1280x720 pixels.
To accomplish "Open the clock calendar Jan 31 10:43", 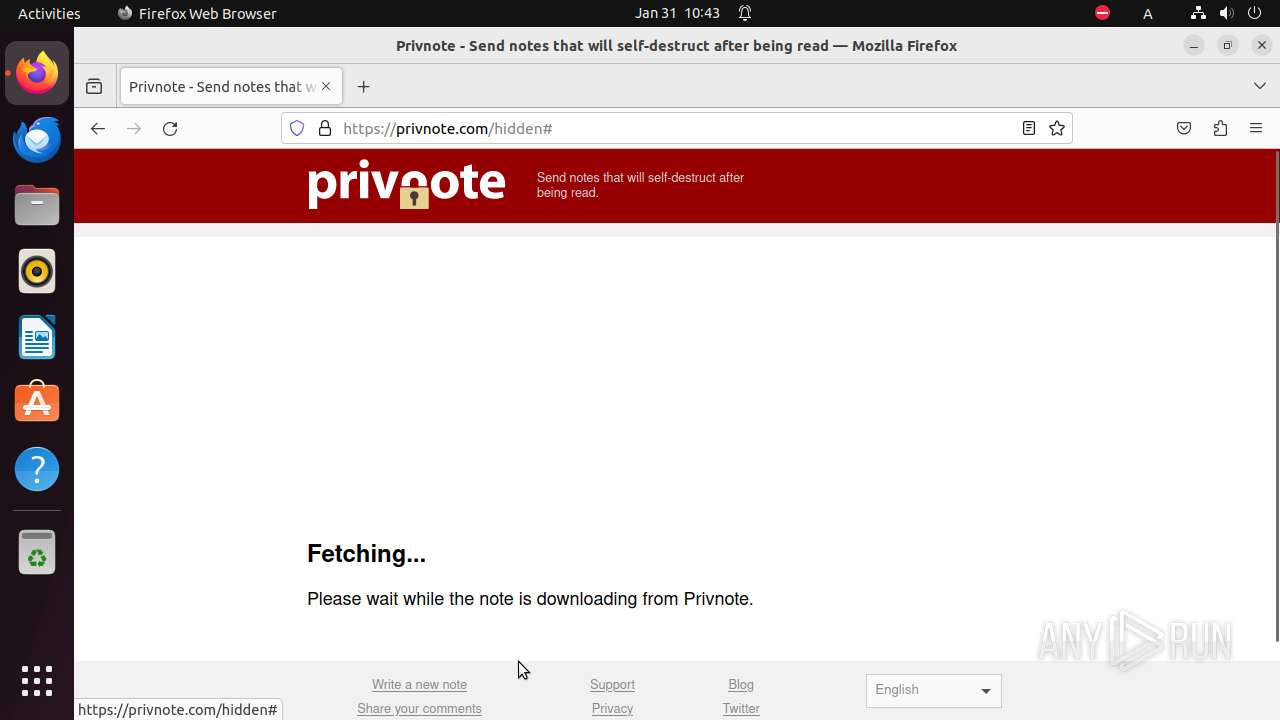I will pyautogui.click(x=677, y=13).
